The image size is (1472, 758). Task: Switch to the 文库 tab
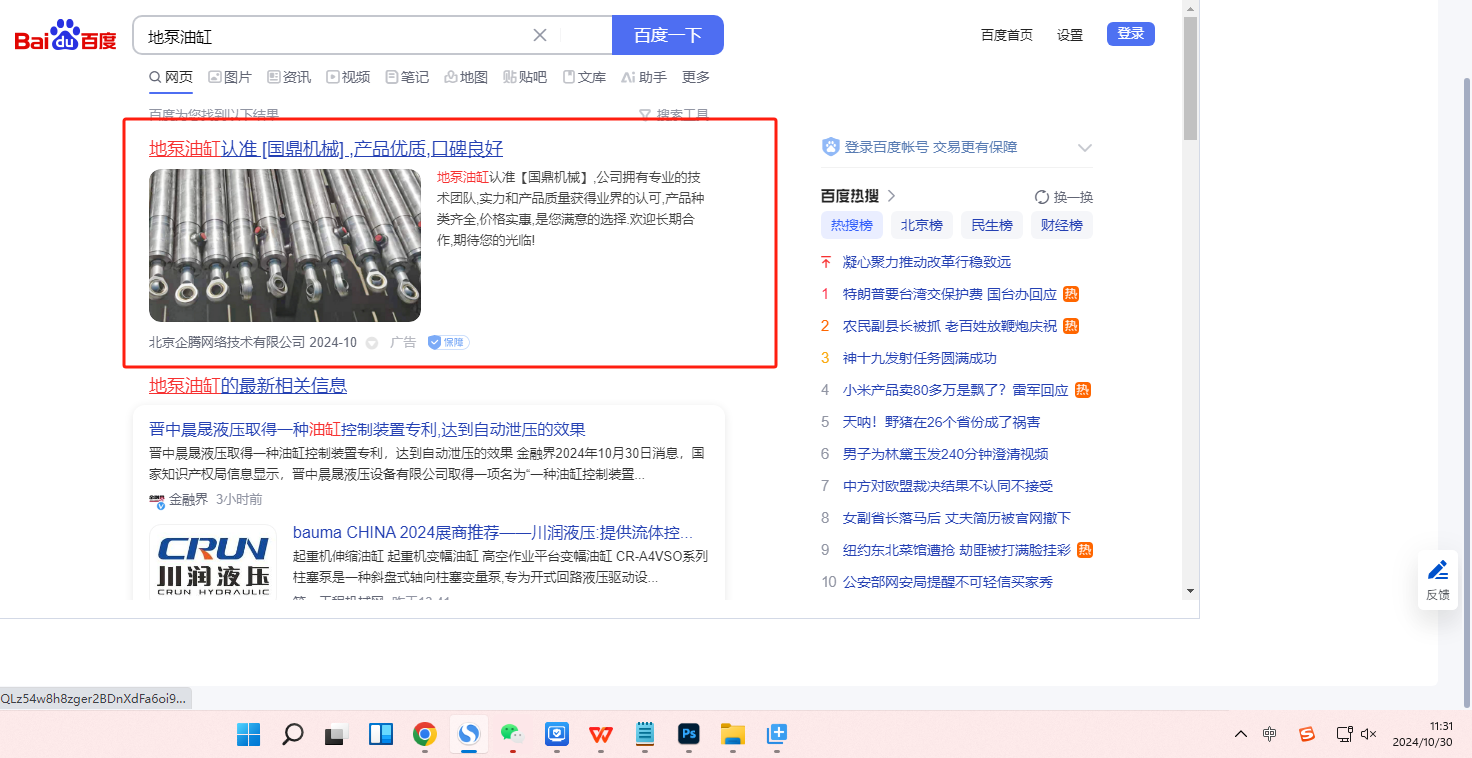[x=584, y=77]
